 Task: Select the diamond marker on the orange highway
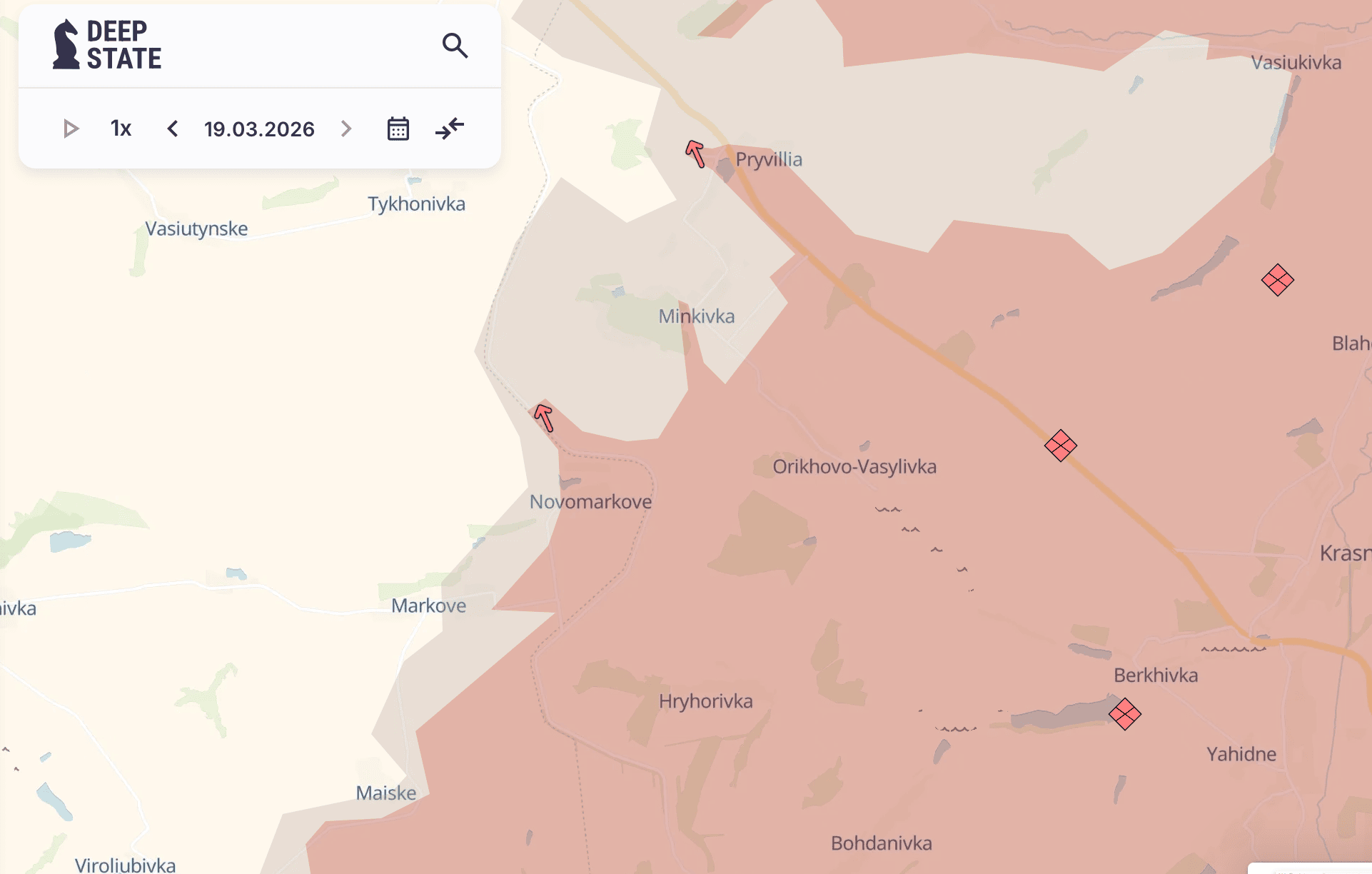click(x=1060, y=446)
